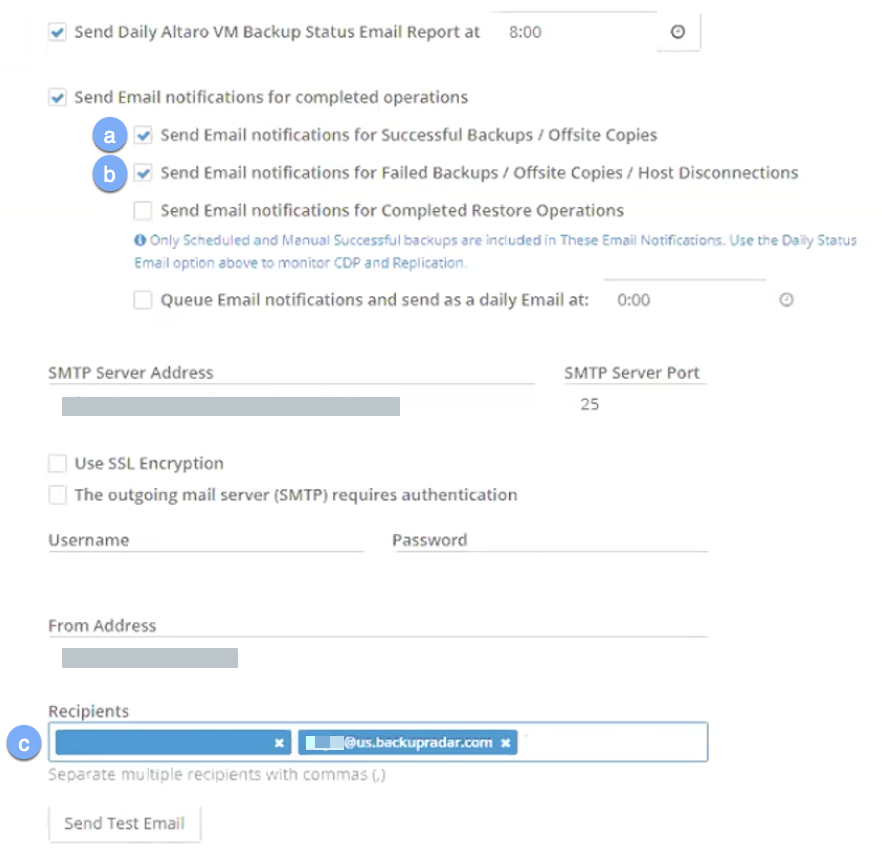Image resolution: width=882 pixels, height=868 pixels.
Task: Enable notifications for Completed Restore Operations
Action: [x=144, y=211]
